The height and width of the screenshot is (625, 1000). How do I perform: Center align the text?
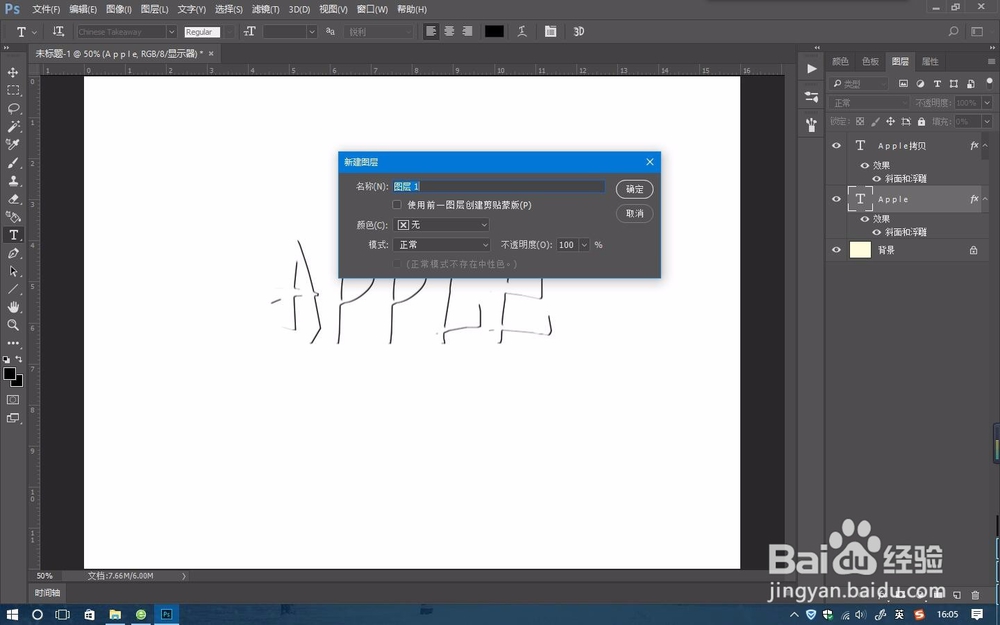pos(450,31)
